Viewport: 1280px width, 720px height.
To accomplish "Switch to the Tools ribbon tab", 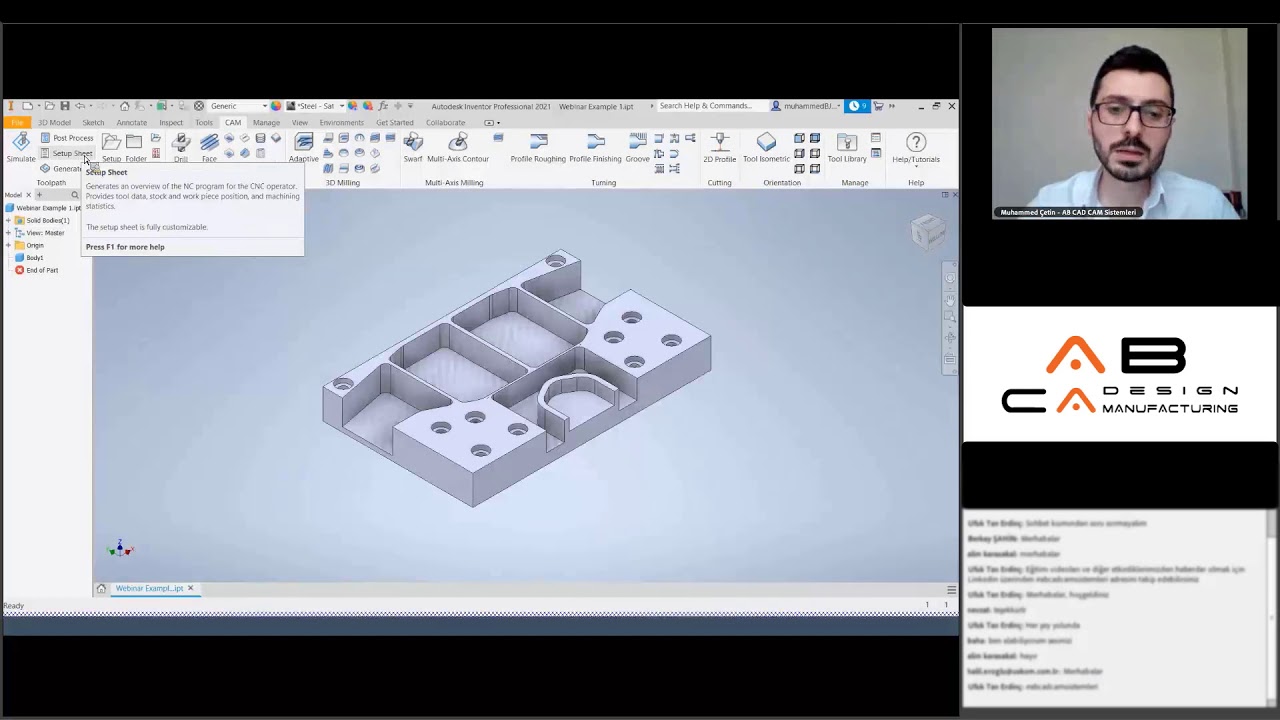I will coord(204,122).
